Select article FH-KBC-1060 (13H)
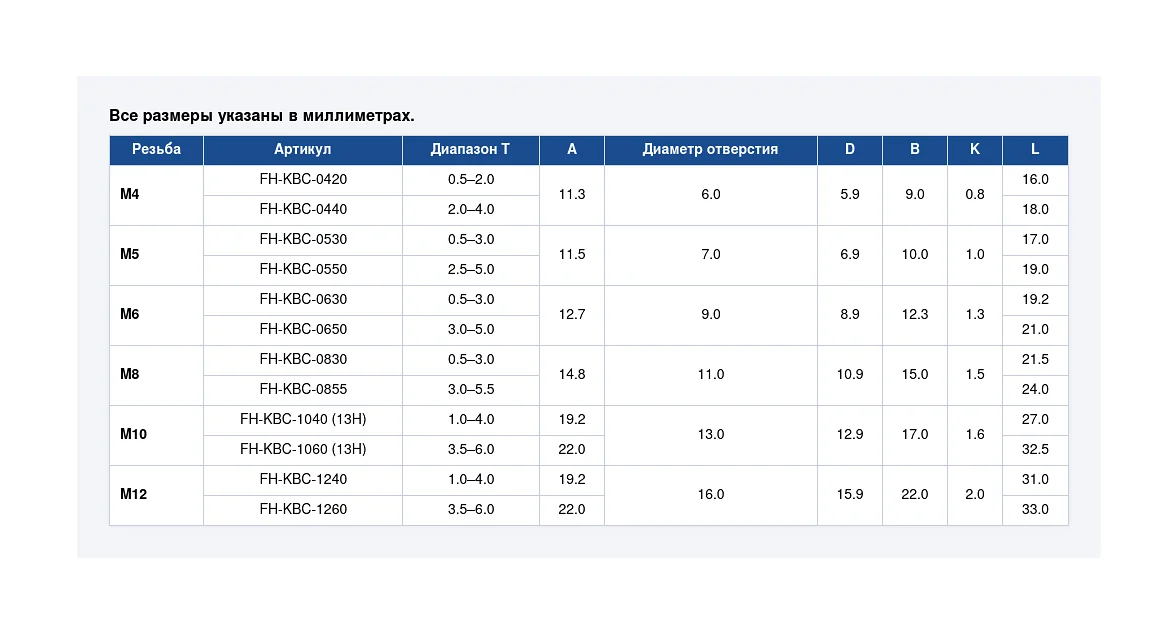 303,449
